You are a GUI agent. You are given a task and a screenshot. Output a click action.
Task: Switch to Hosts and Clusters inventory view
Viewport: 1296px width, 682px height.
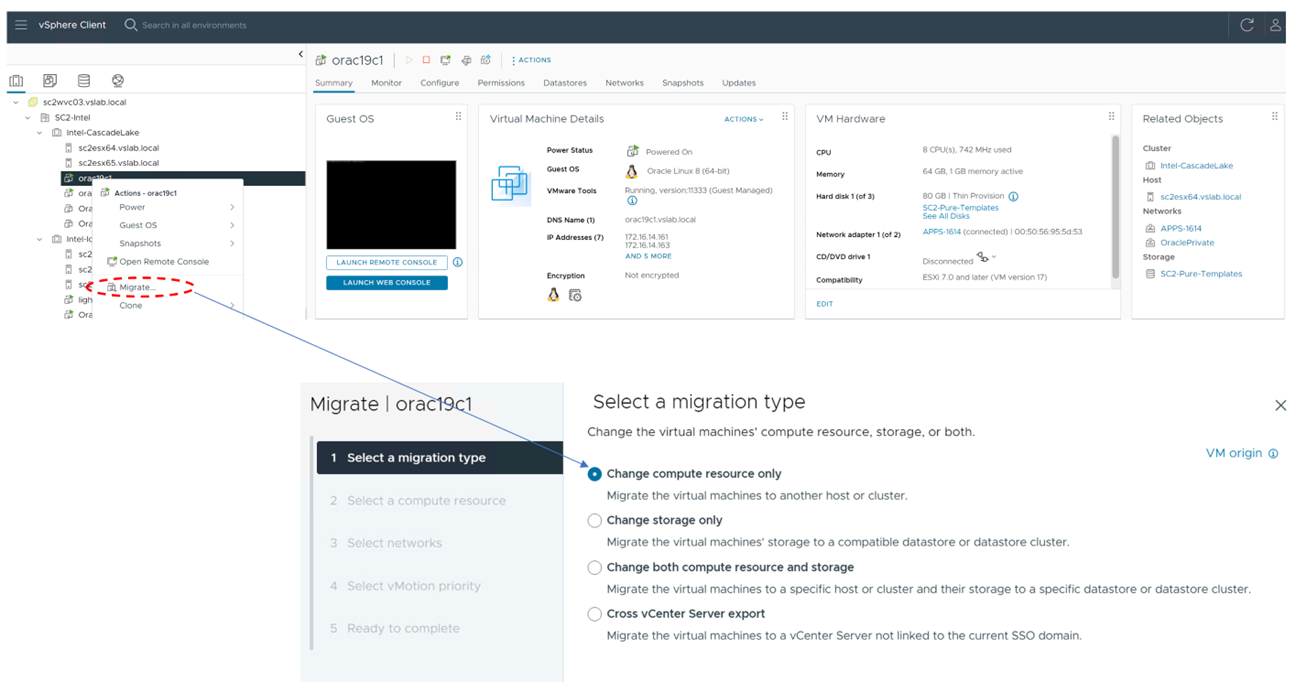click(16, 81)
